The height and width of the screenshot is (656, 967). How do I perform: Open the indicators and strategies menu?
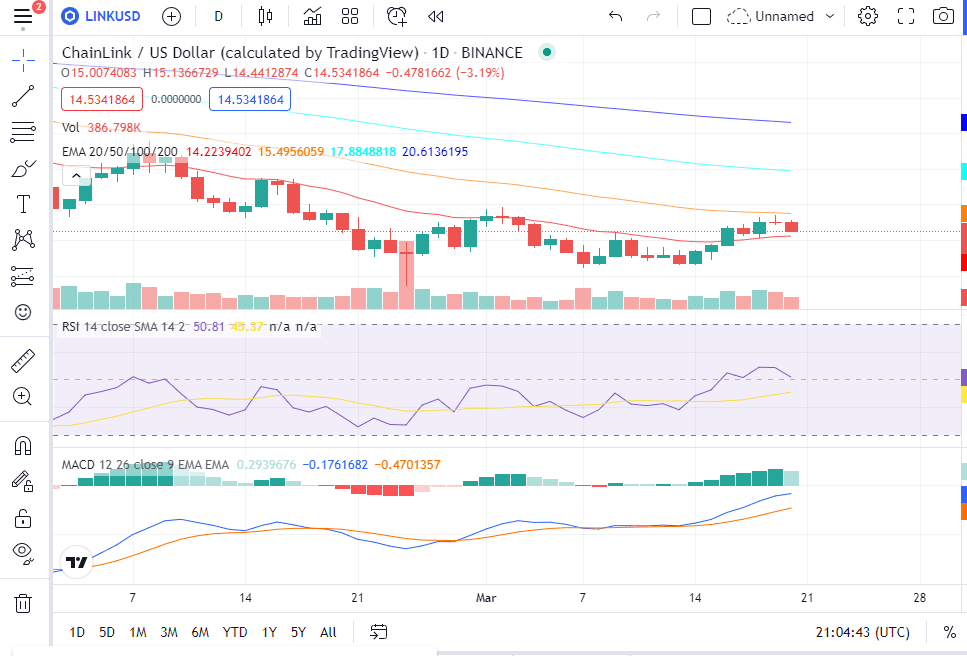[312, 17]
